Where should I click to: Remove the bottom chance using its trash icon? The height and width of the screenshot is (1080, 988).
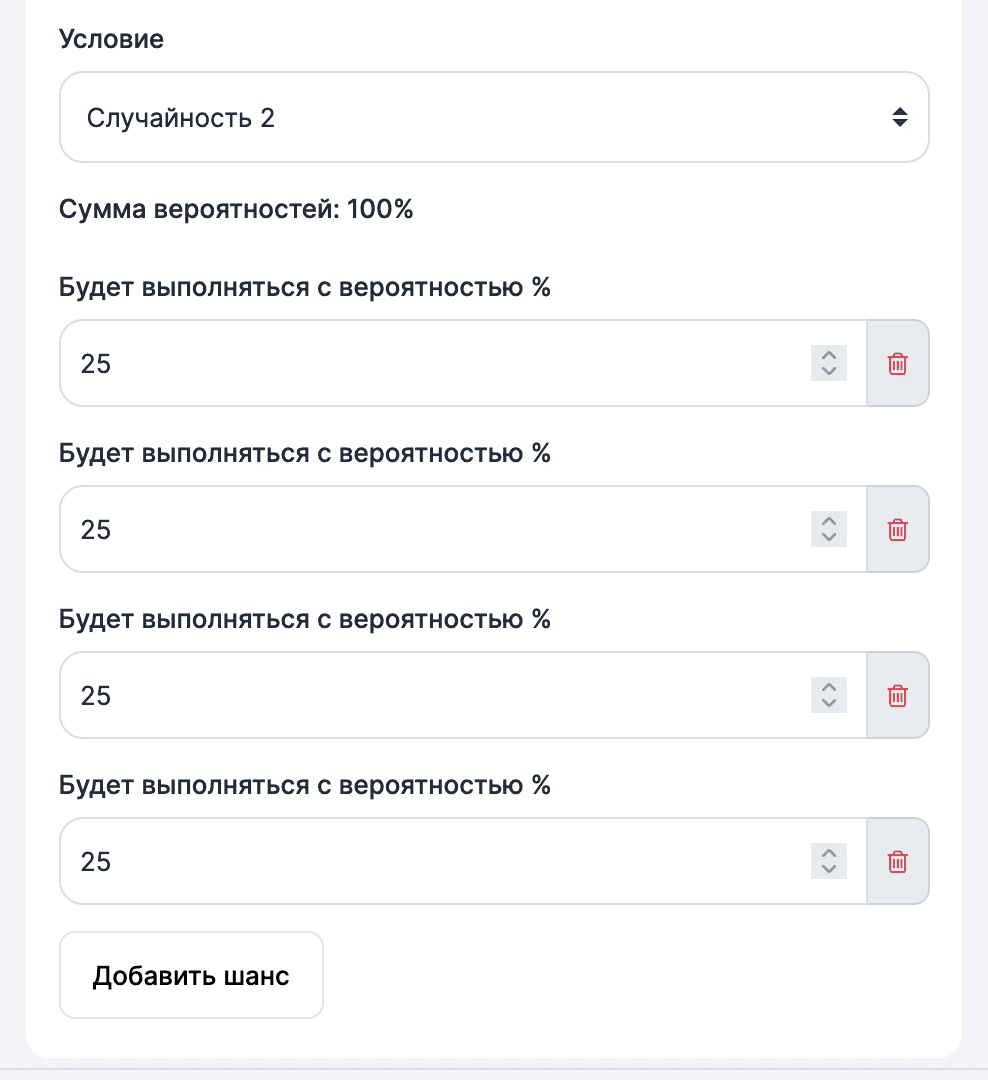pyautogui.click(x=897, y=861)
